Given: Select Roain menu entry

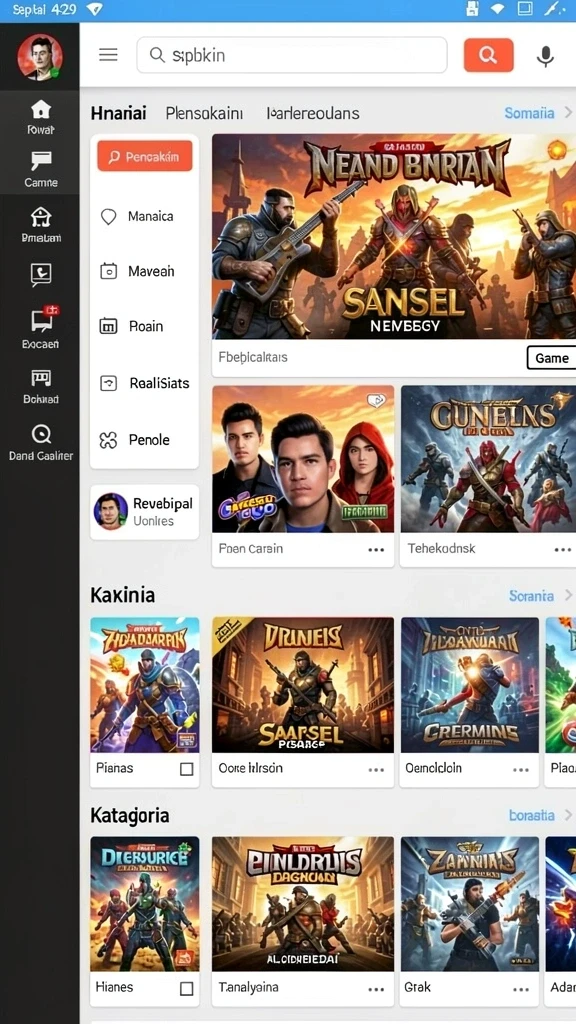Looking at the screenshot, I should [144, 326].
